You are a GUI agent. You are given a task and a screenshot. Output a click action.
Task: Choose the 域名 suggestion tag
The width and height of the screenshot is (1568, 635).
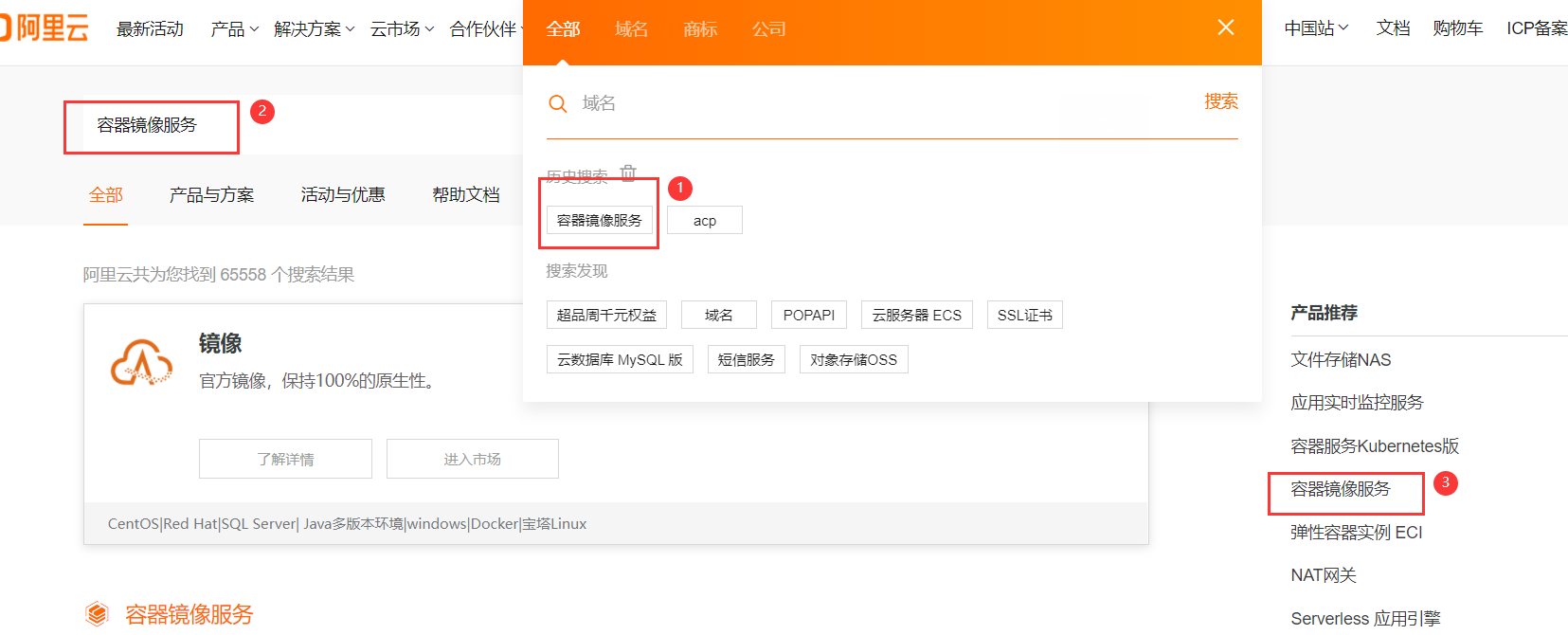pos(719,315)
